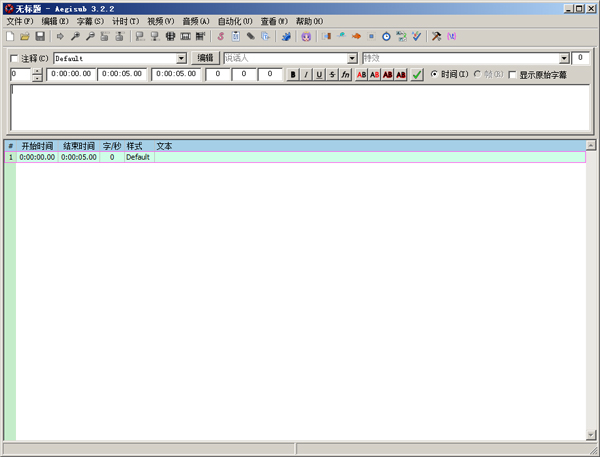Open the 自动化 menu

235,21
